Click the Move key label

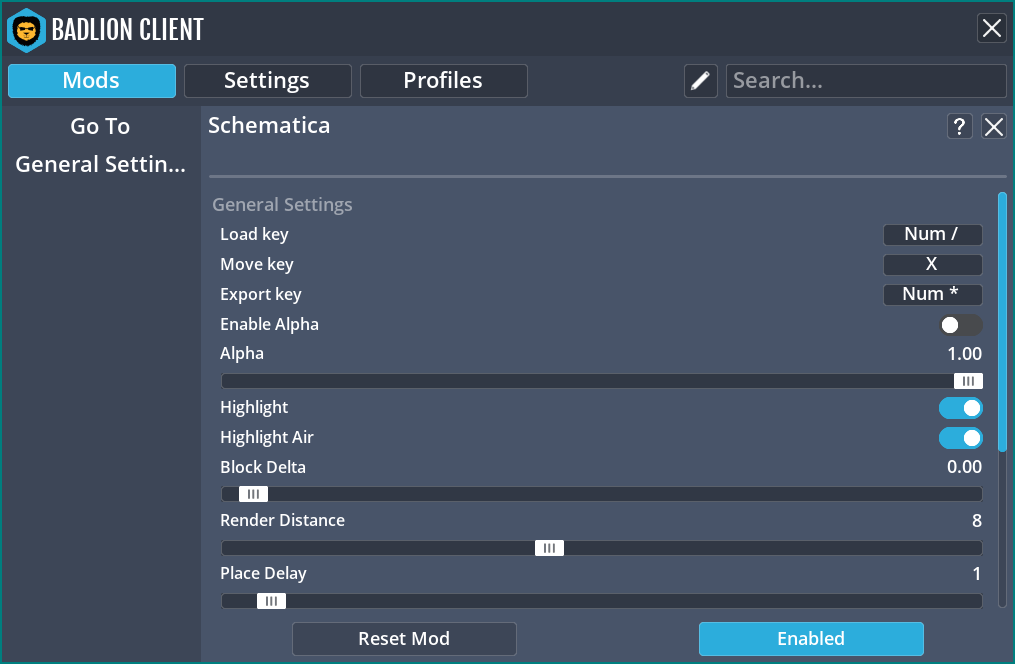click(257, 264)
